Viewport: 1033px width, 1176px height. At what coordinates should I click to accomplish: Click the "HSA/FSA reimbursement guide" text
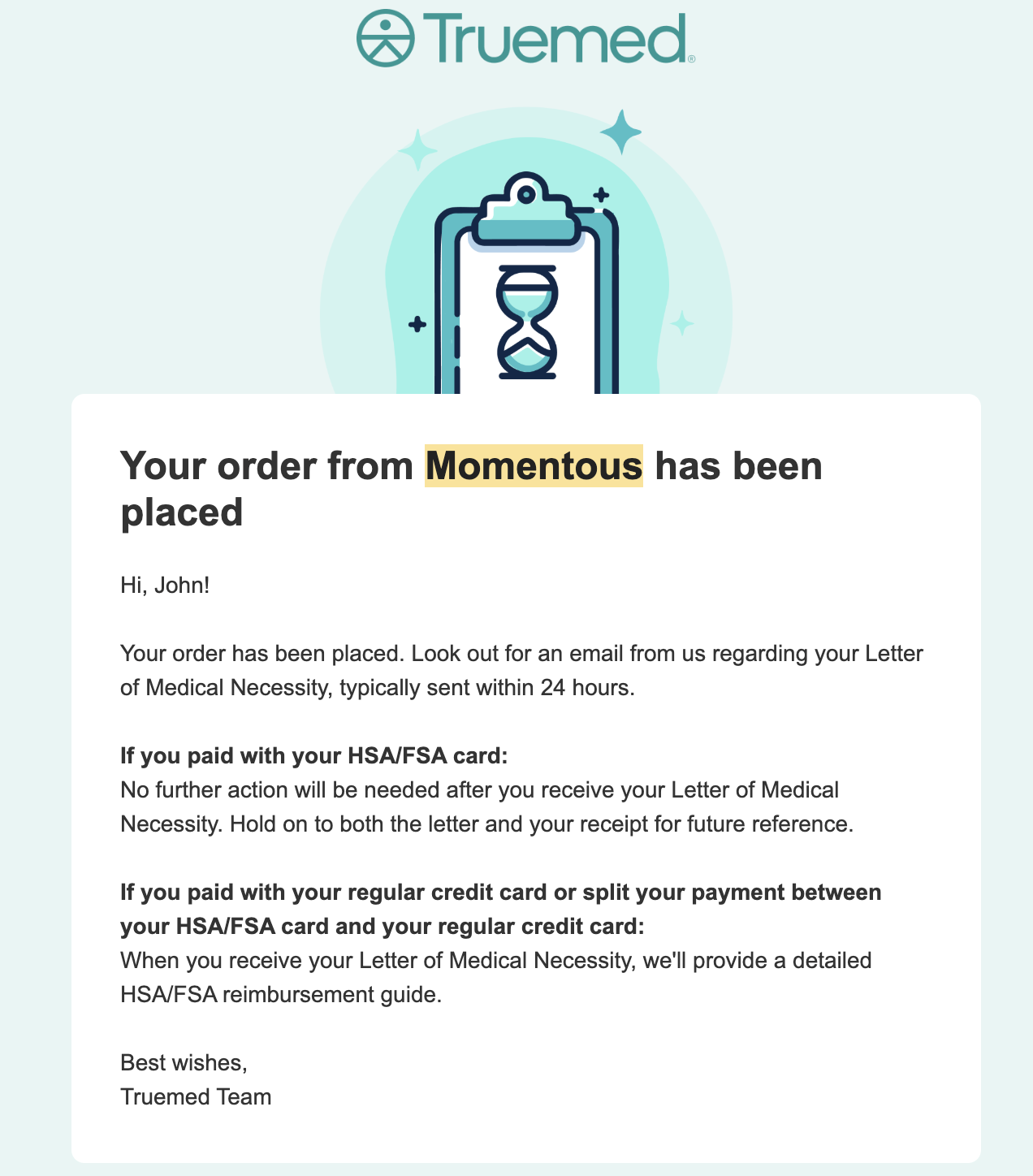281,994
